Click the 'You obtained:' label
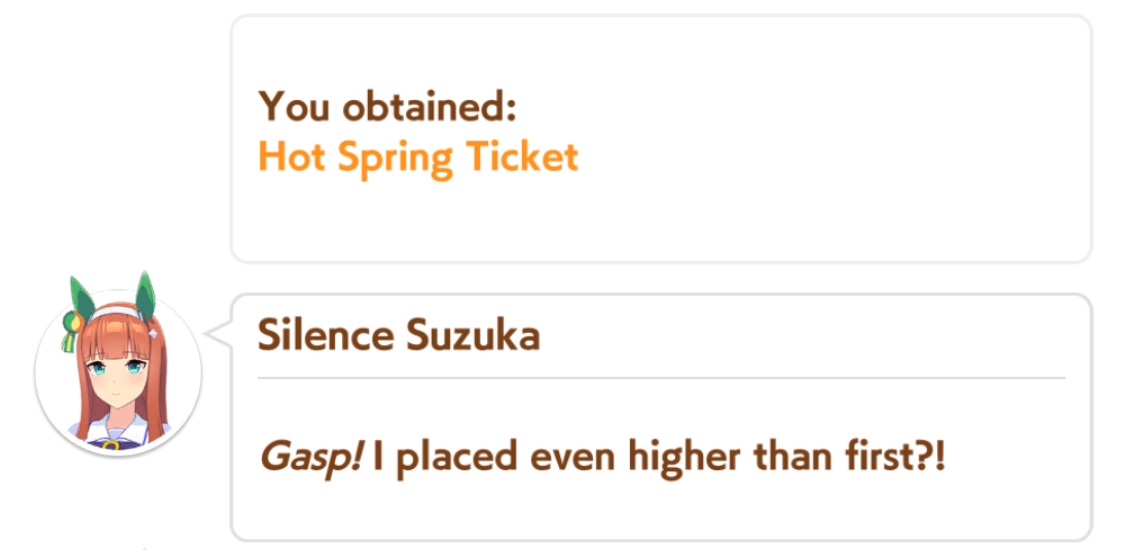1125x550 pixels. click(387, 106)
